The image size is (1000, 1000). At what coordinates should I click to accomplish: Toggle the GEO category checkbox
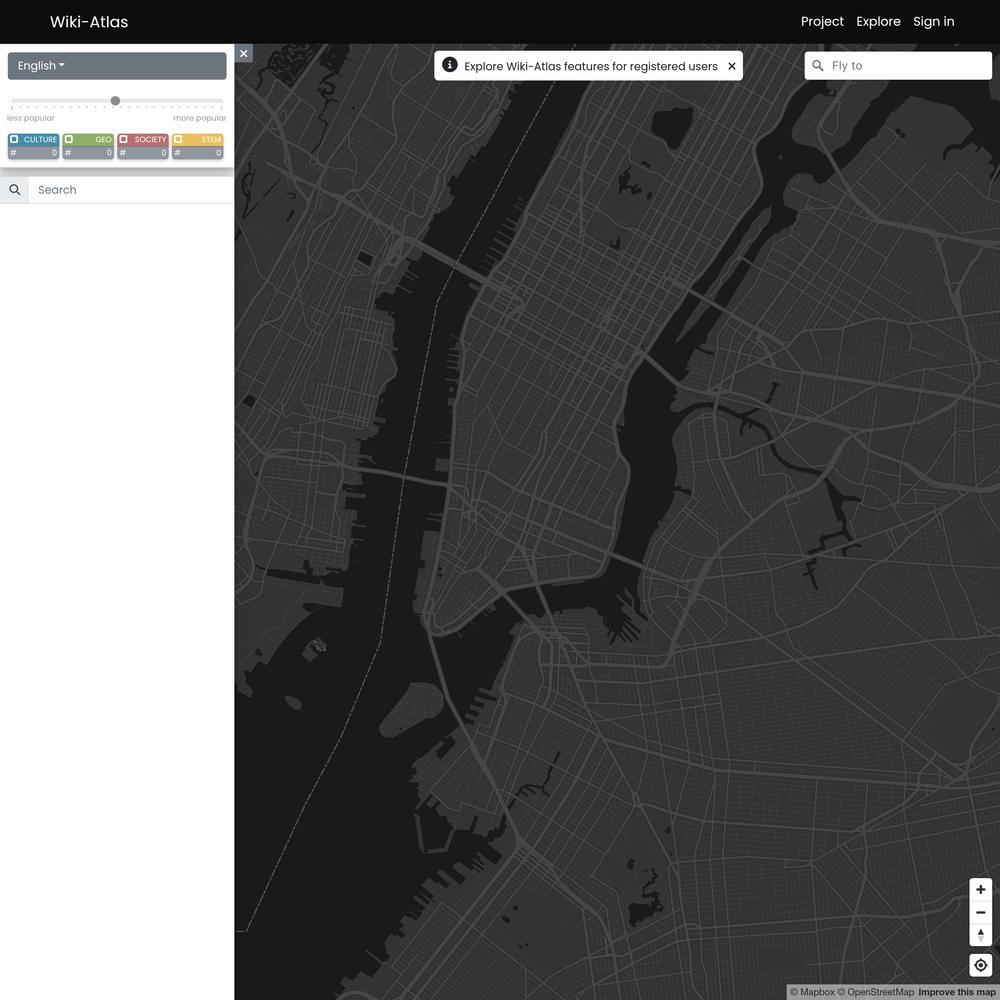(x=69, y=139)
